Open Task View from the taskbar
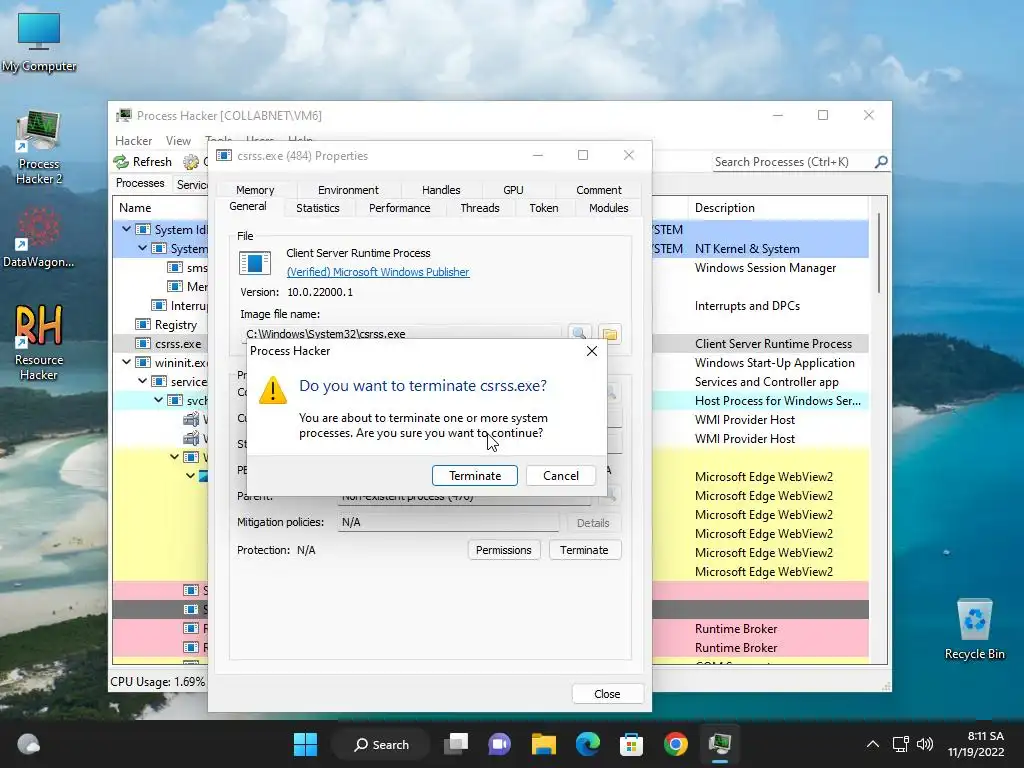 coord(456,744)
